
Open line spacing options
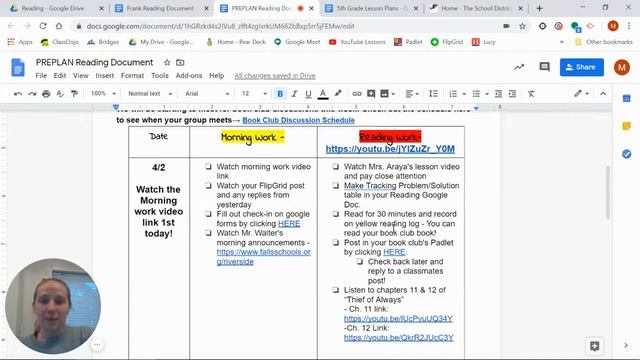(x=433, y=94)
